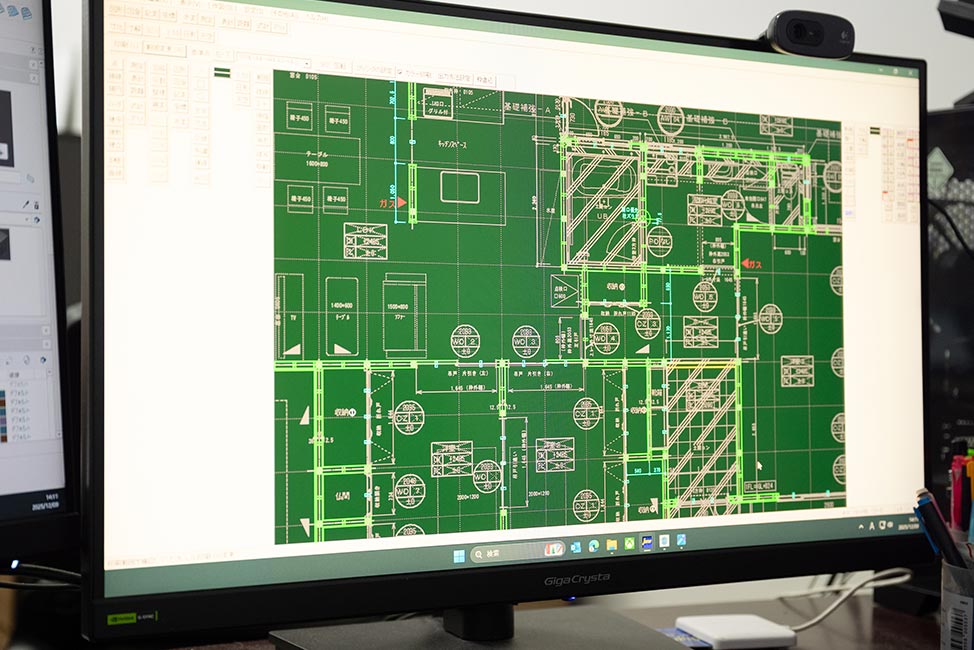This screenshot has height=650, width=974.
Task: Expand the hidden system tray icons chevron
Action: [859, 525]
